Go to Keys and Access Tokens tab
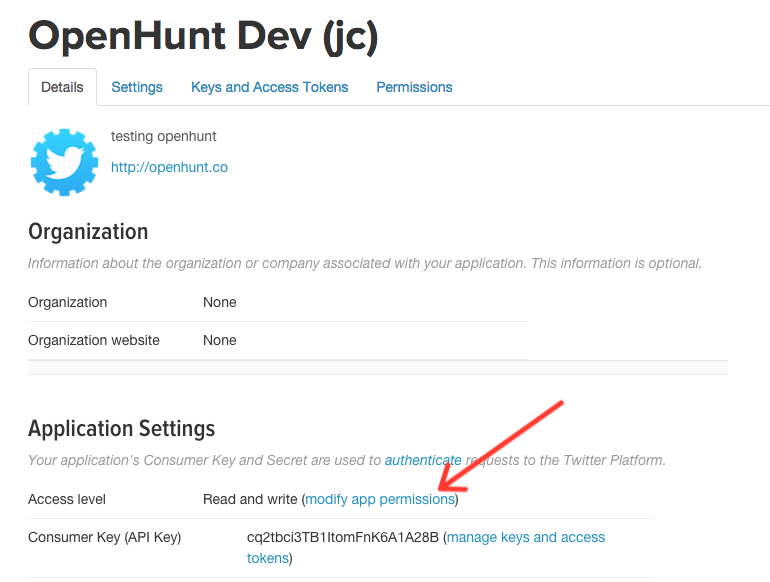This screenshot has width=770, height=582. tap(269, 87)
